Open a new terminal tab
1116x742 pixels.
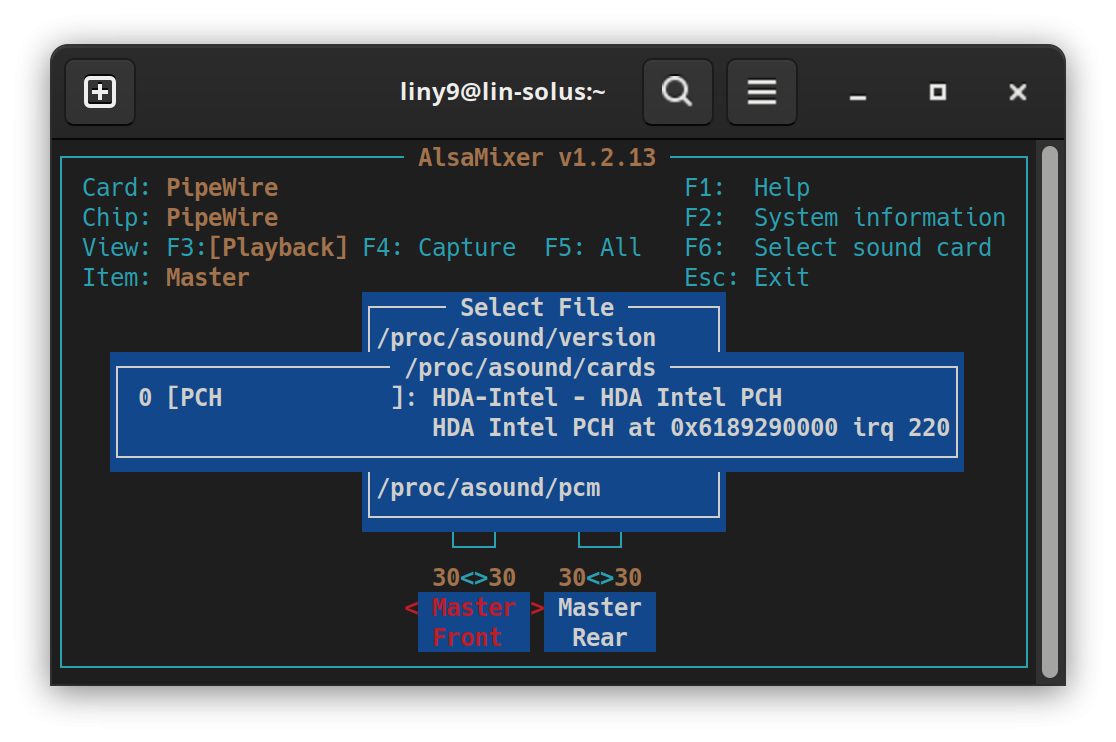99,92
